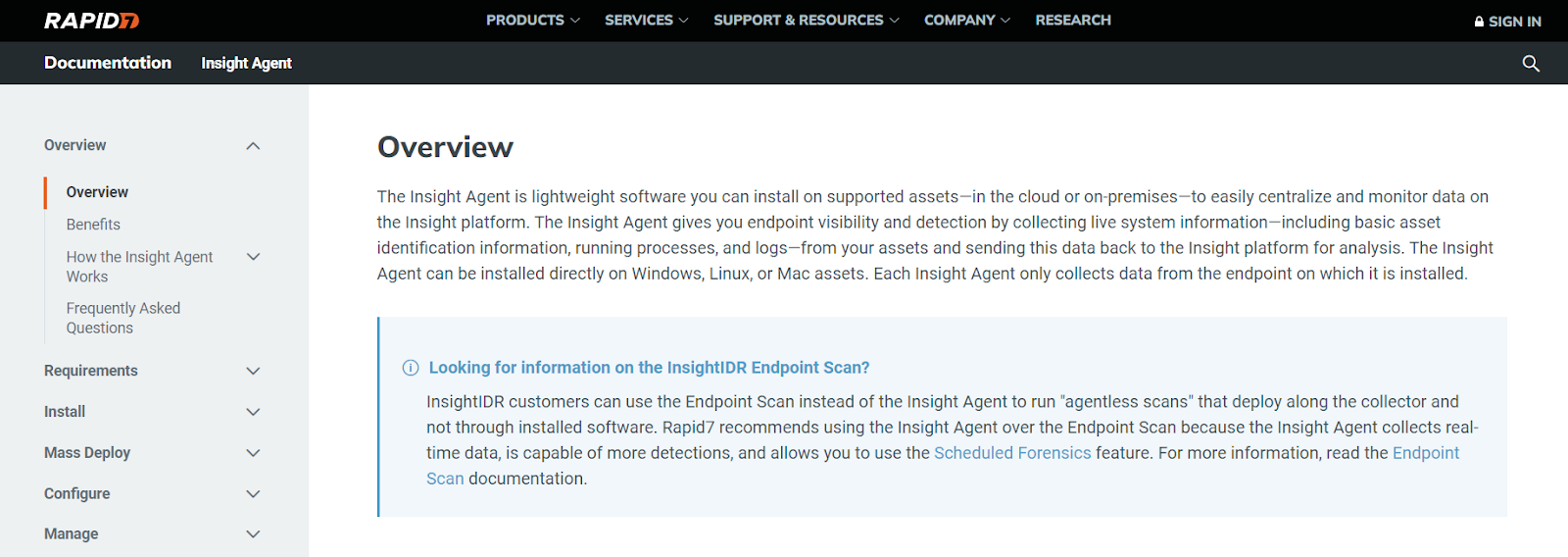Open the Configure section

pyautogui.click(x=77, y=494)
